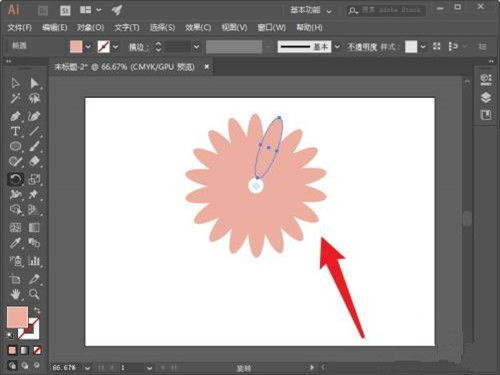
Task: Select the Paintbrush tool
Action: [x=34, y=146]
